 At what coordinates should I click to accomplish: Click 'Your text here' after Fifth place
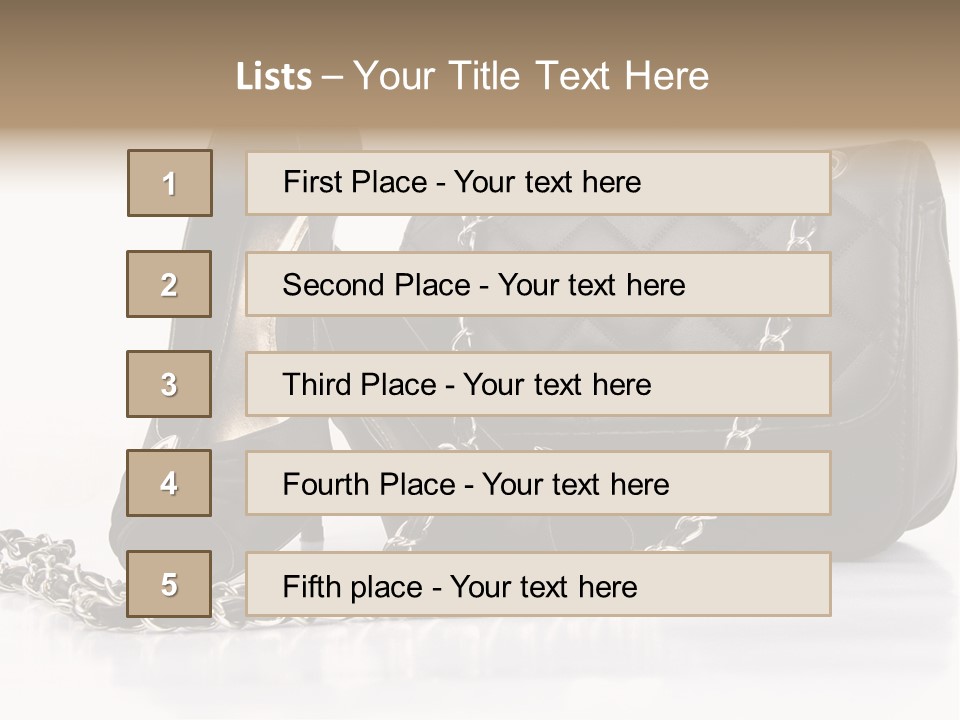544,587
